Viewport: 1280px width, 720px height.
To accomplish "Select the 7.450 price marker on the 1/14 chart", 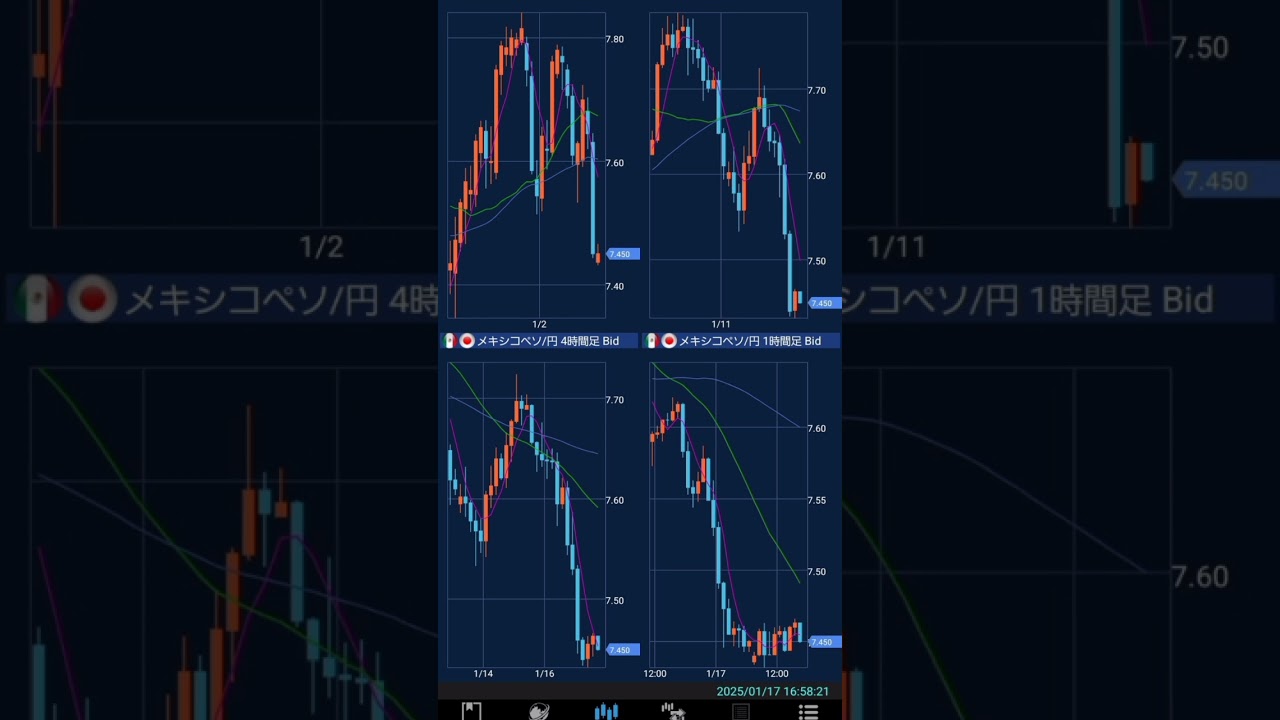I will coord(622,650).
